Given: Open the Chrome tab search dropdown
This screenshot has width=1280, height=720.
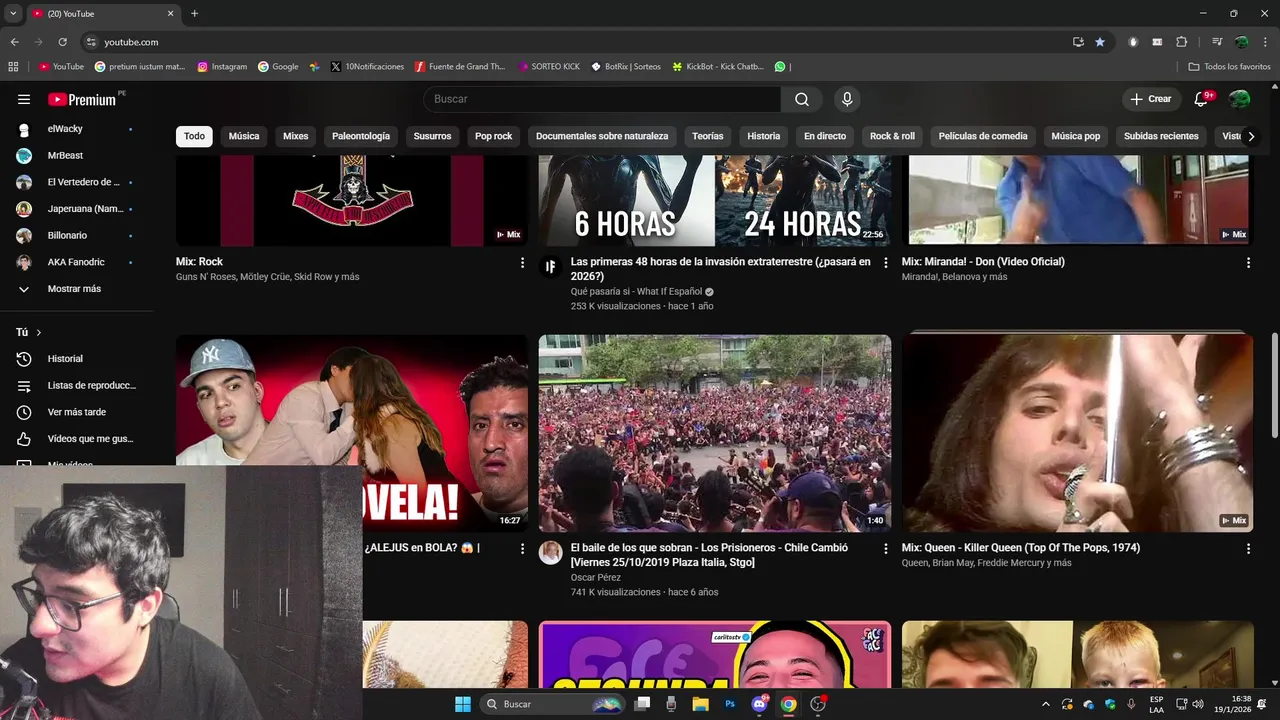Looking at the screenshot, I should (13, 13).
